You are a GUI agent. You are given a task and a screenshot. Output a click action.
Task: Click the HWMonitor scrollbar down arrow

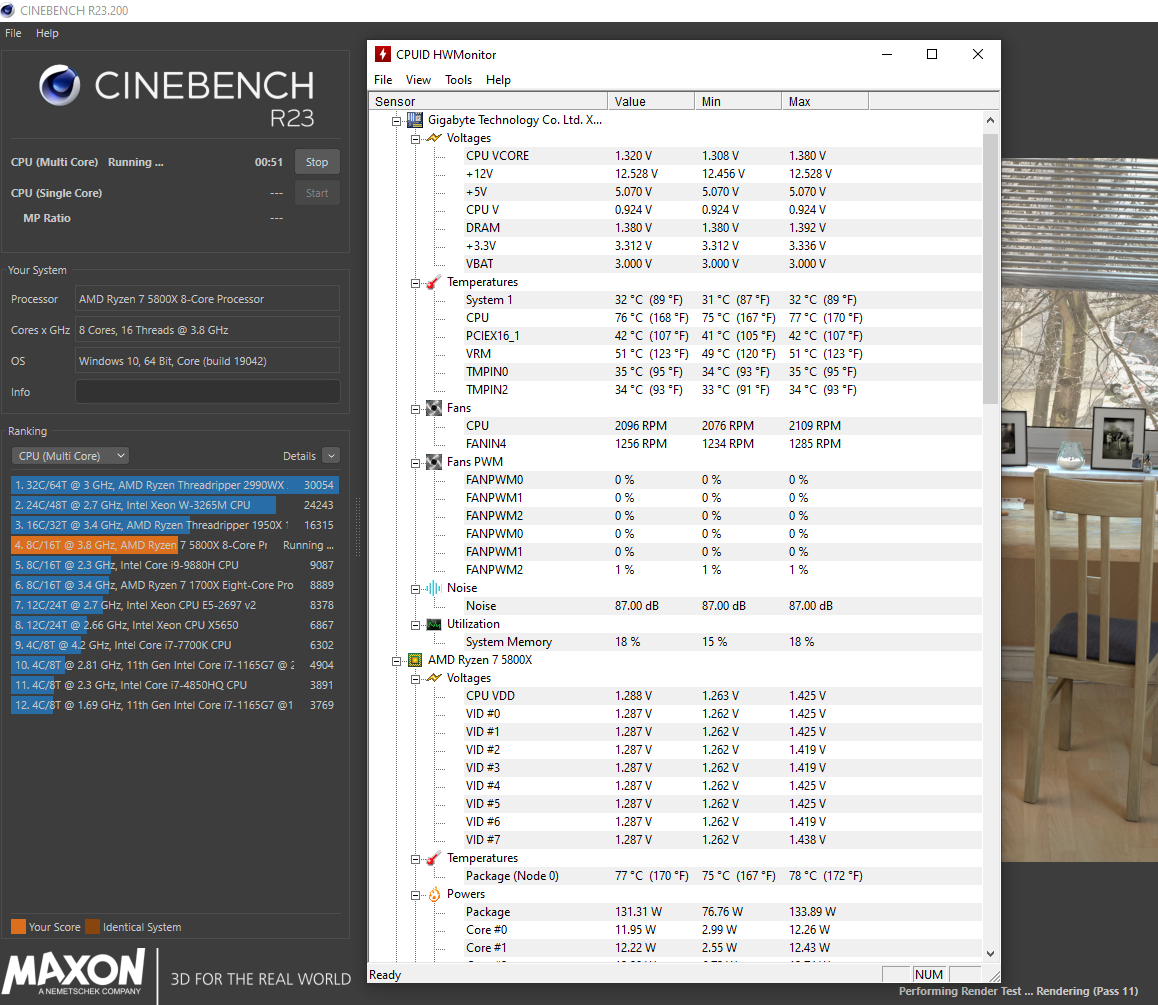pyautogui.click(x=990, y=953)
